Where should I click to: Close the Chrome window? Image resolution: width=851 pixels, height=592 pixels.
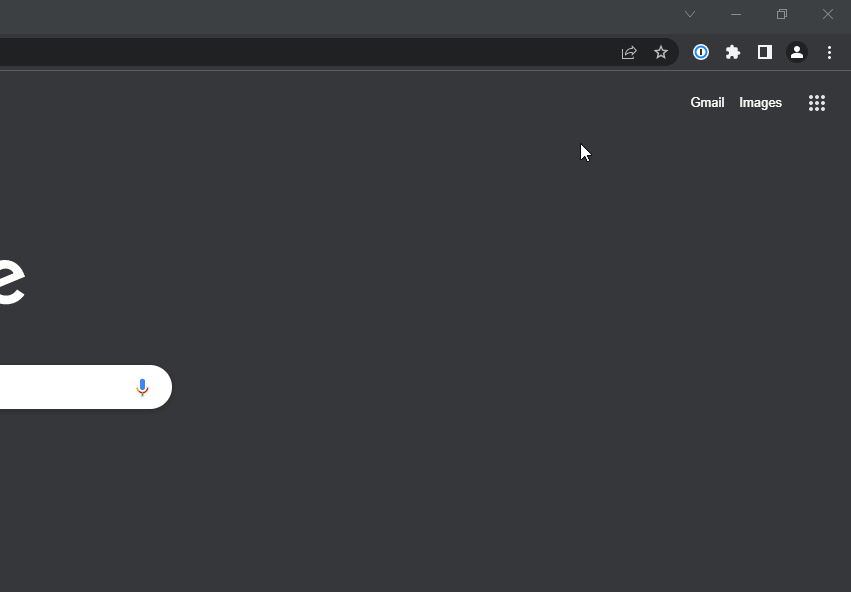828,14
